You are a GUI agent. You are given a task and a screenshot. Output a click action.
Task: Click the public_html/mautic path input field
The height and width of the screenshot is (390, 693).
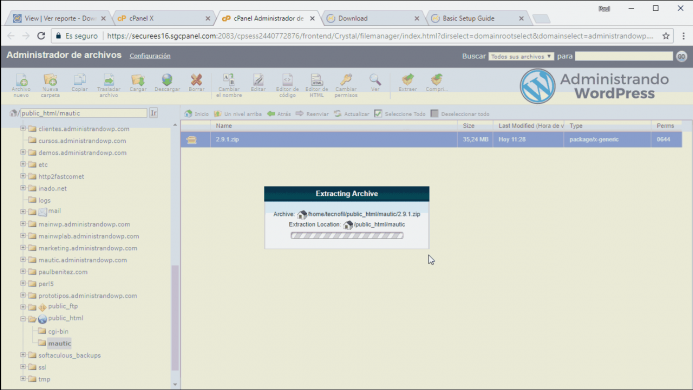[84, 113]
